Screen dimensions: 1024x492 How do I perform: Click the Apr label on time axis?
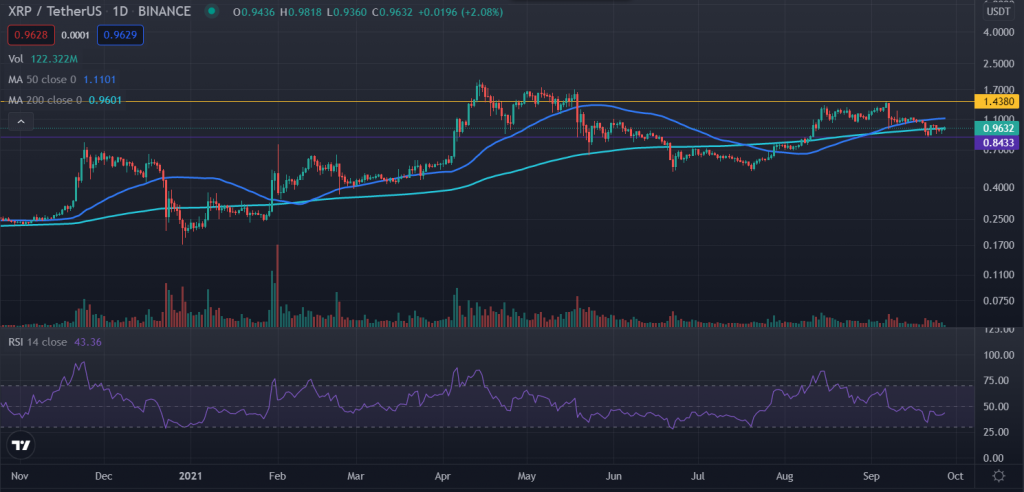pyautogui.click(x=445, y=475)
